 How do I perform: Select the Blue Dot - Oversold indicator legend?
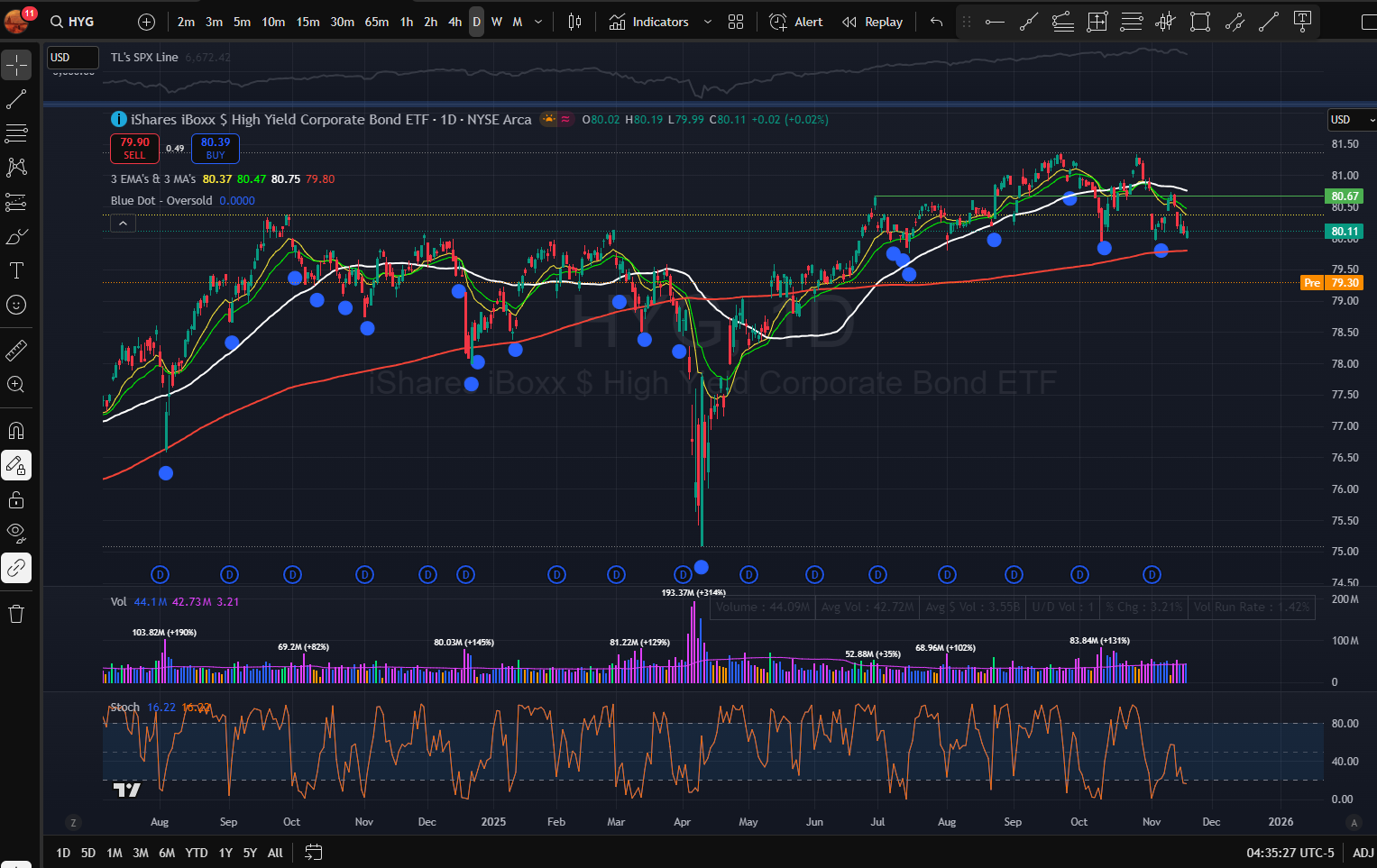[x=161, y=200]
